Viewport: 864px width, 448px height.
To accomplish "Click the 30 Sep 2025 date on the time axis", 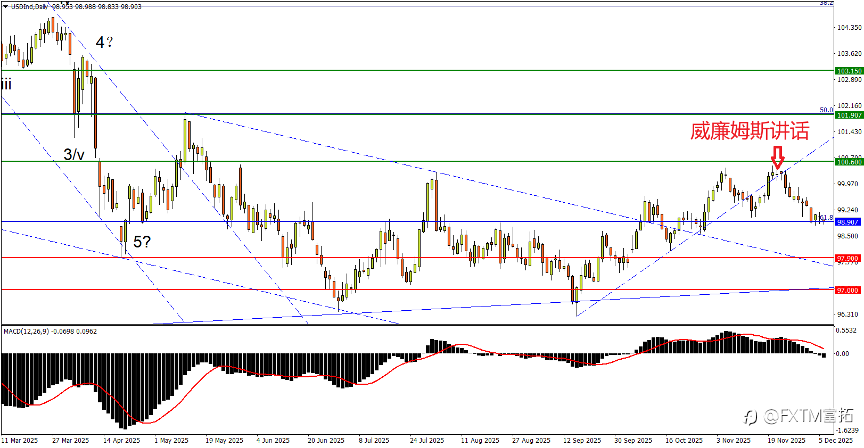I will click(633, 440).
